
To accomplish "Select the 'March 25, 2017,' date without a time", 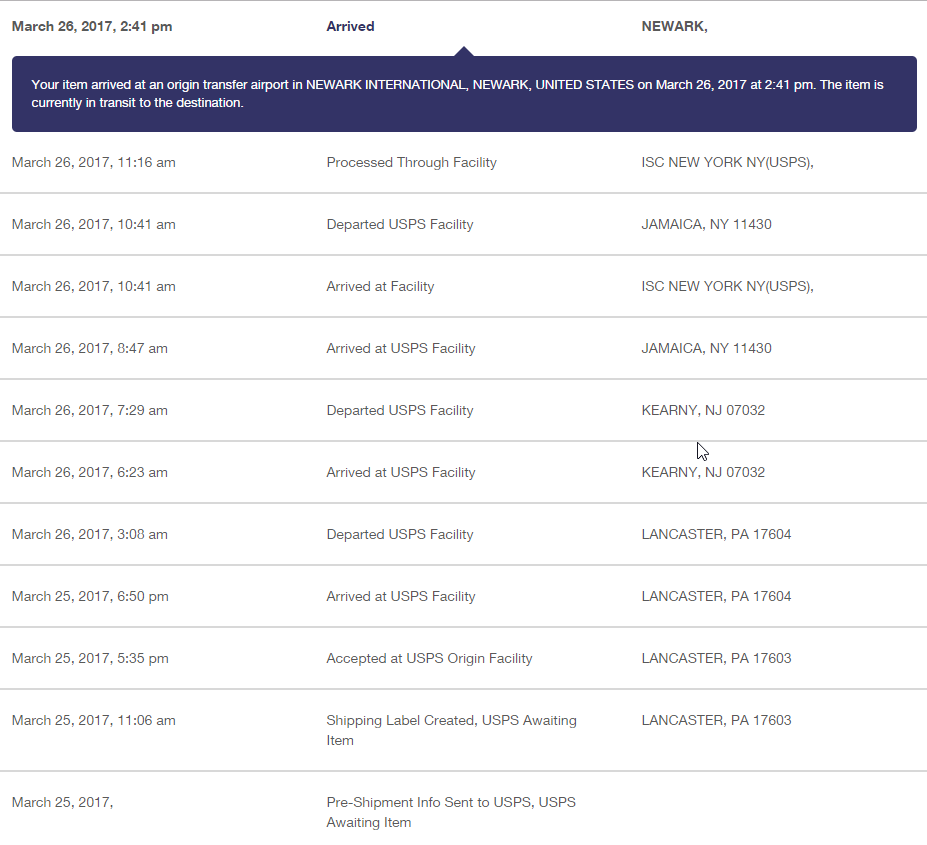I will pos(63,804).
